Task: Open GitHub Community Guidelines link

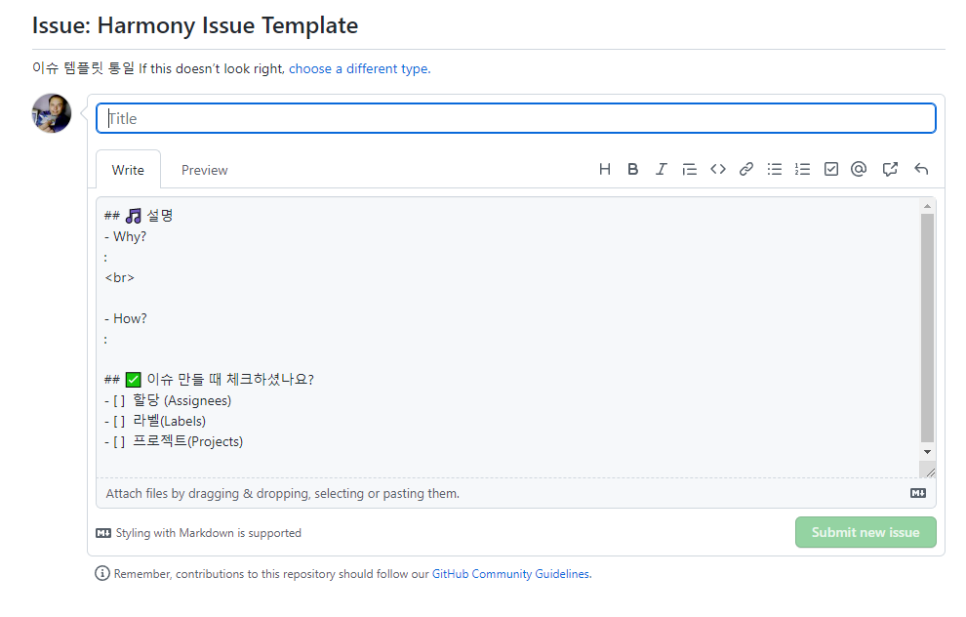Action: [511, 574]
